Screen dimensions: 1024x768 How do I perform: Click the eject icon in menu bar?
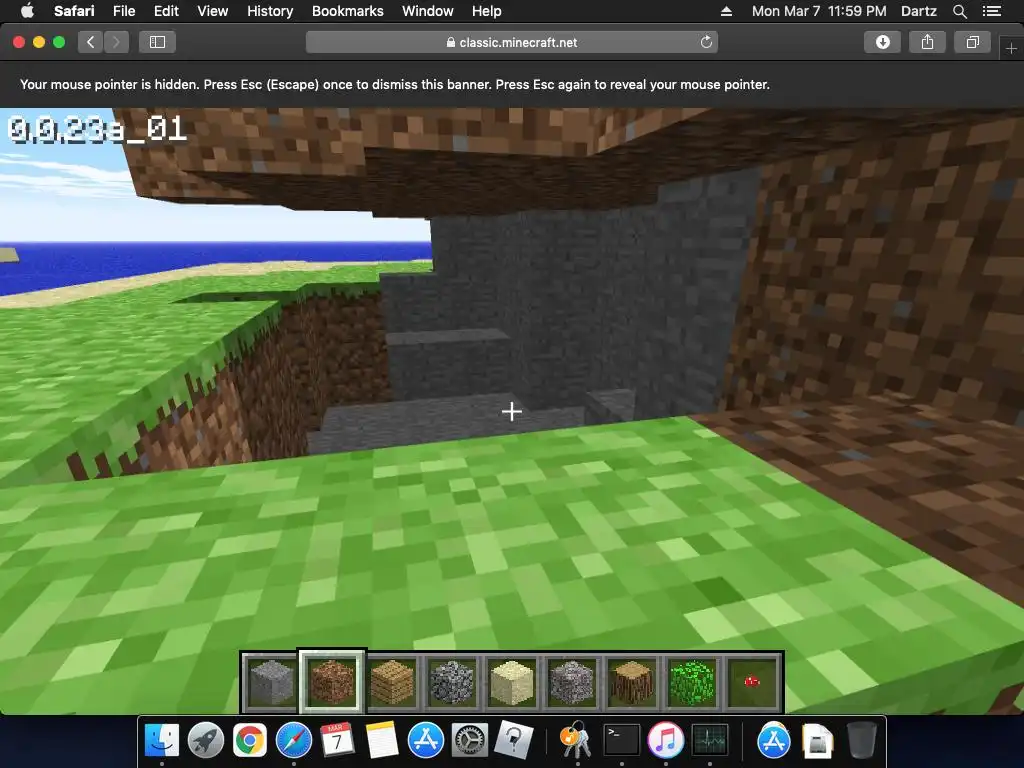pos(726,11)
